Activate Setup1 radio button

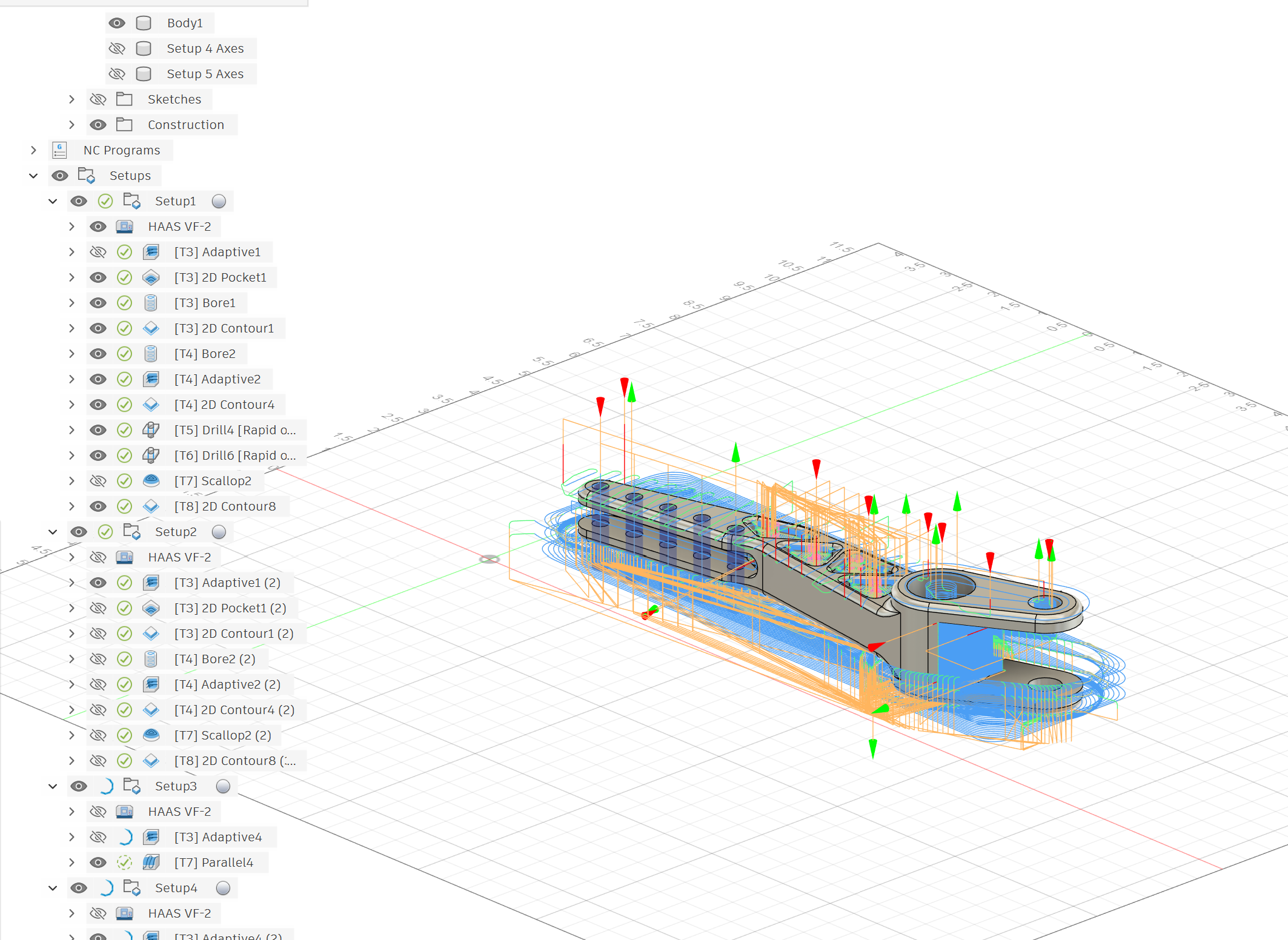219,201
